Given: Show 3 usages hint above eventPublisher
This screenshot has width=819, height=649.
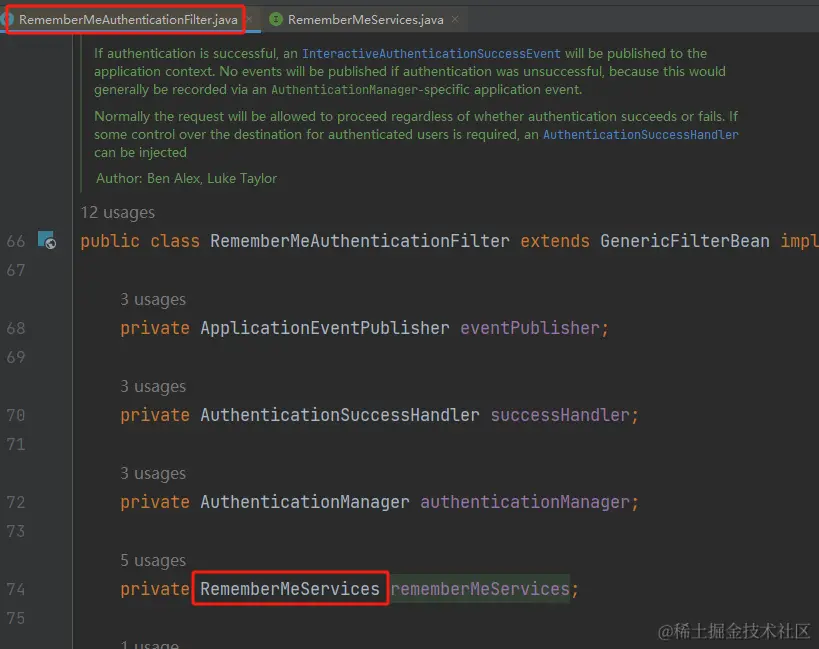Looking at the screenshot, I should [153, 299].
